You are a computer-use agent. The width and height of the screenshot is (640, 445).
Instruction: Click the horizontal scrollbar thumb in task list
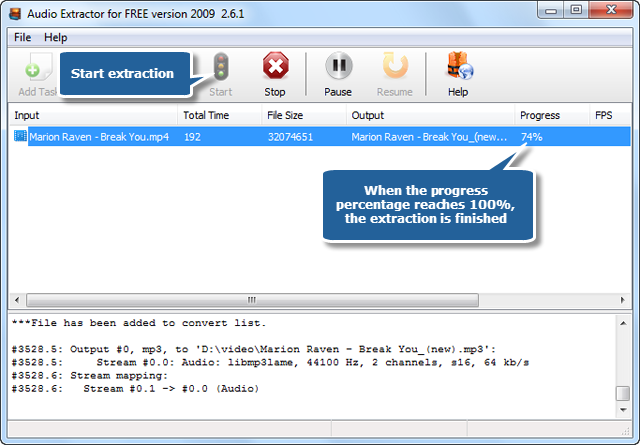coord(252,300)
